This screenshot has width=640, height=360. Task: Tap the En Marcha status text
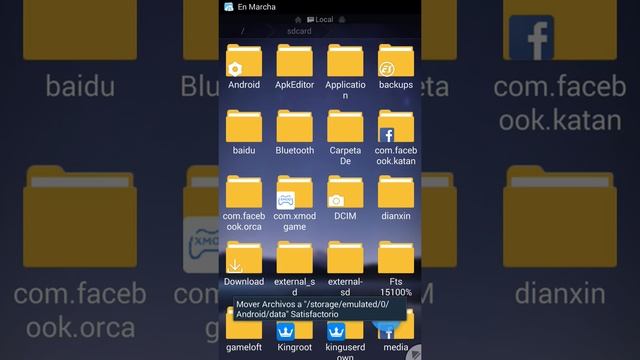click(256, 7)
